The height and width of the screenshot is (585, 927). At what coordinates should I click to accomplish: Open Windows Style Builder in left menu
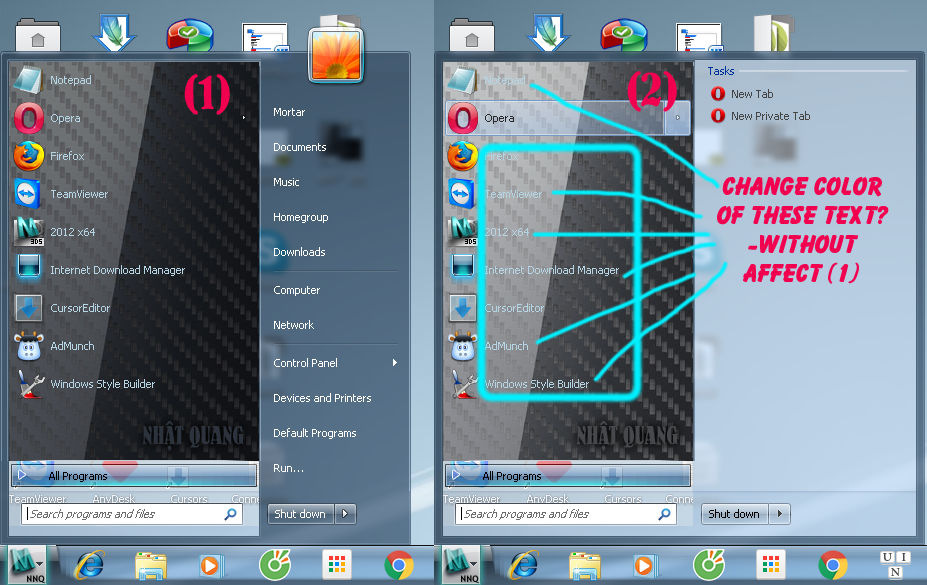(x=102, y=384)
